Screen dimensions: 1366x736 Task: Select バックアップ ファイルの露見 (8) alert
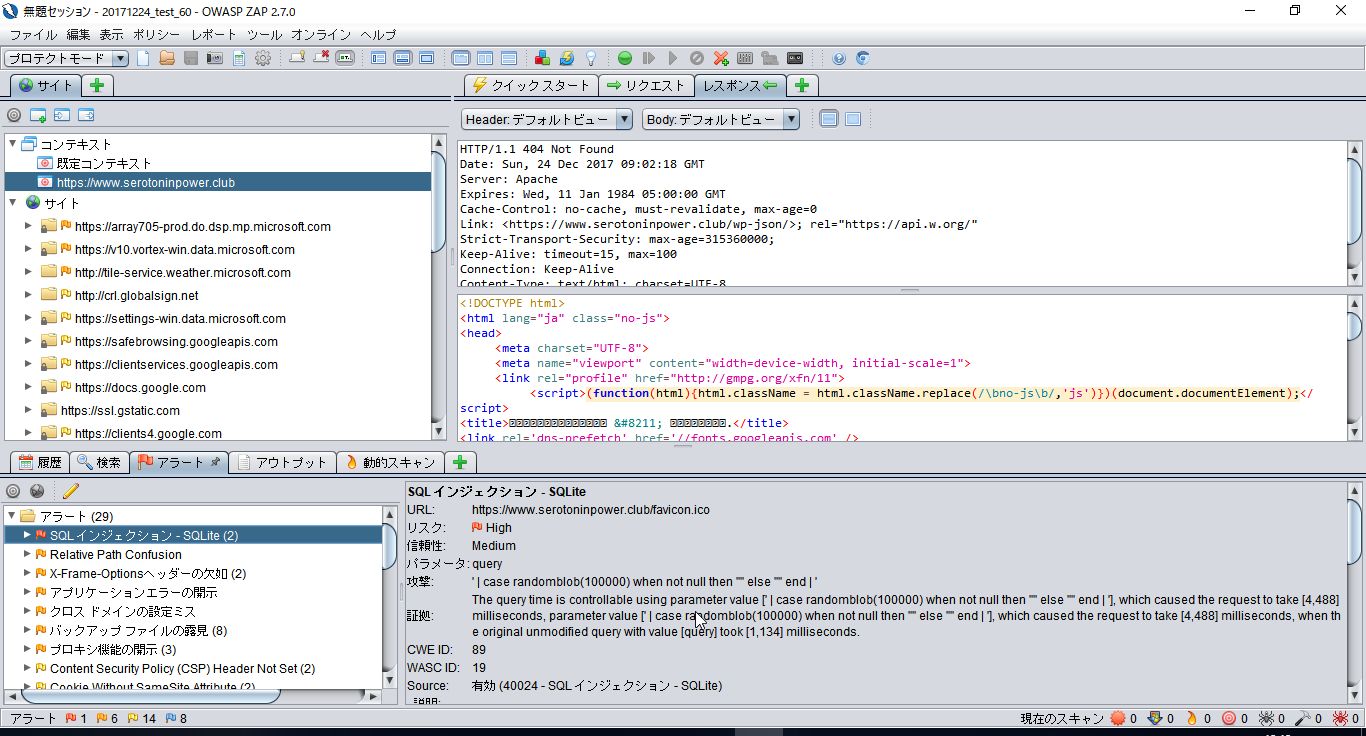(138, 630)
